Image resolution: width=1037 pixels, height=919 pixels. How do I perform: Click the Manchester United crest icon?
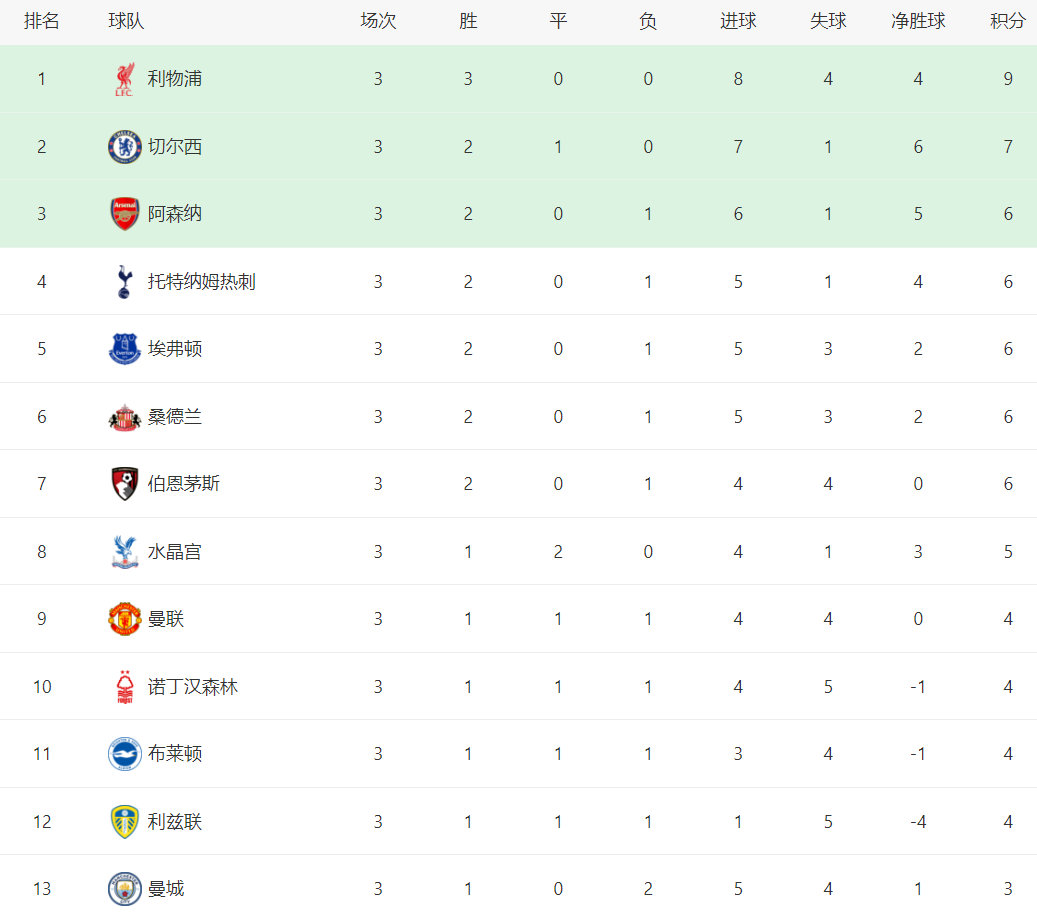point(124,619)
